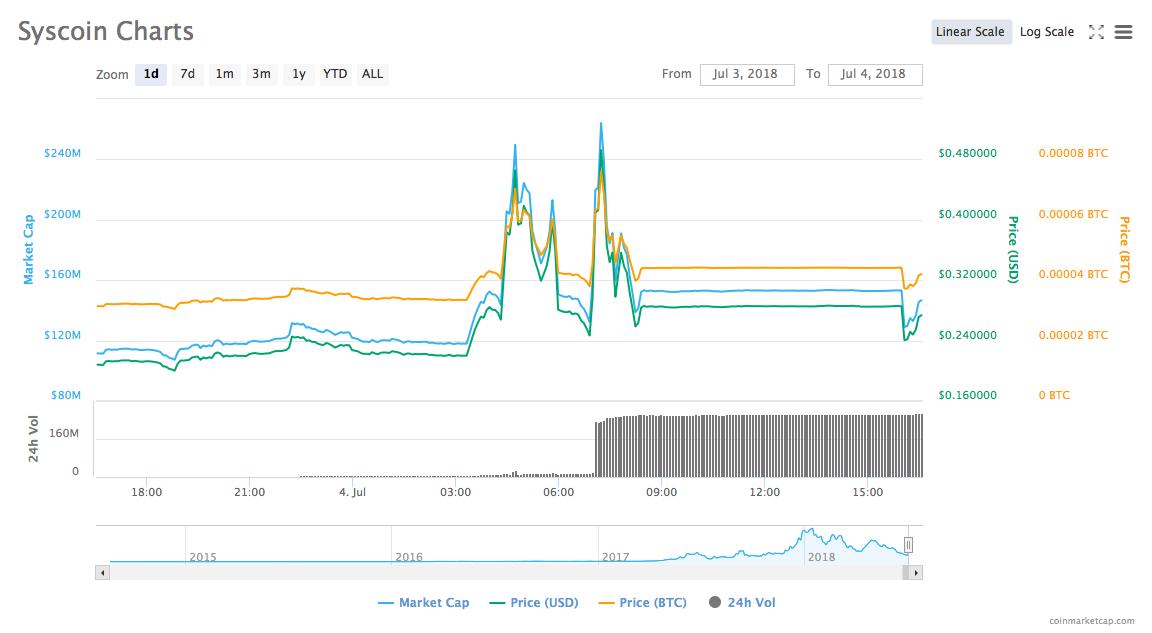Click the 15:00 time axis label
1152x633 pixels.
click(x=868, y=492)
